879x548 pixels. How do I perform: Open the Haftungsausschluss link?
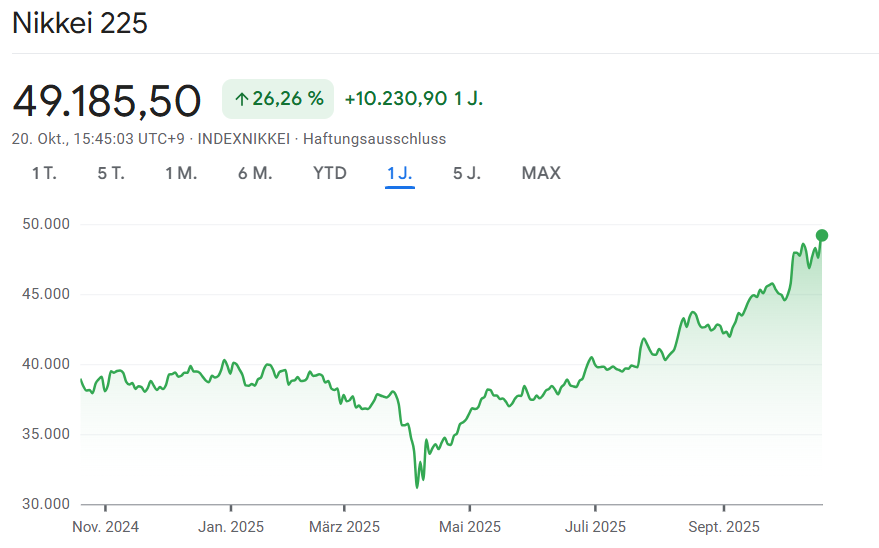(x=374, y=139)
